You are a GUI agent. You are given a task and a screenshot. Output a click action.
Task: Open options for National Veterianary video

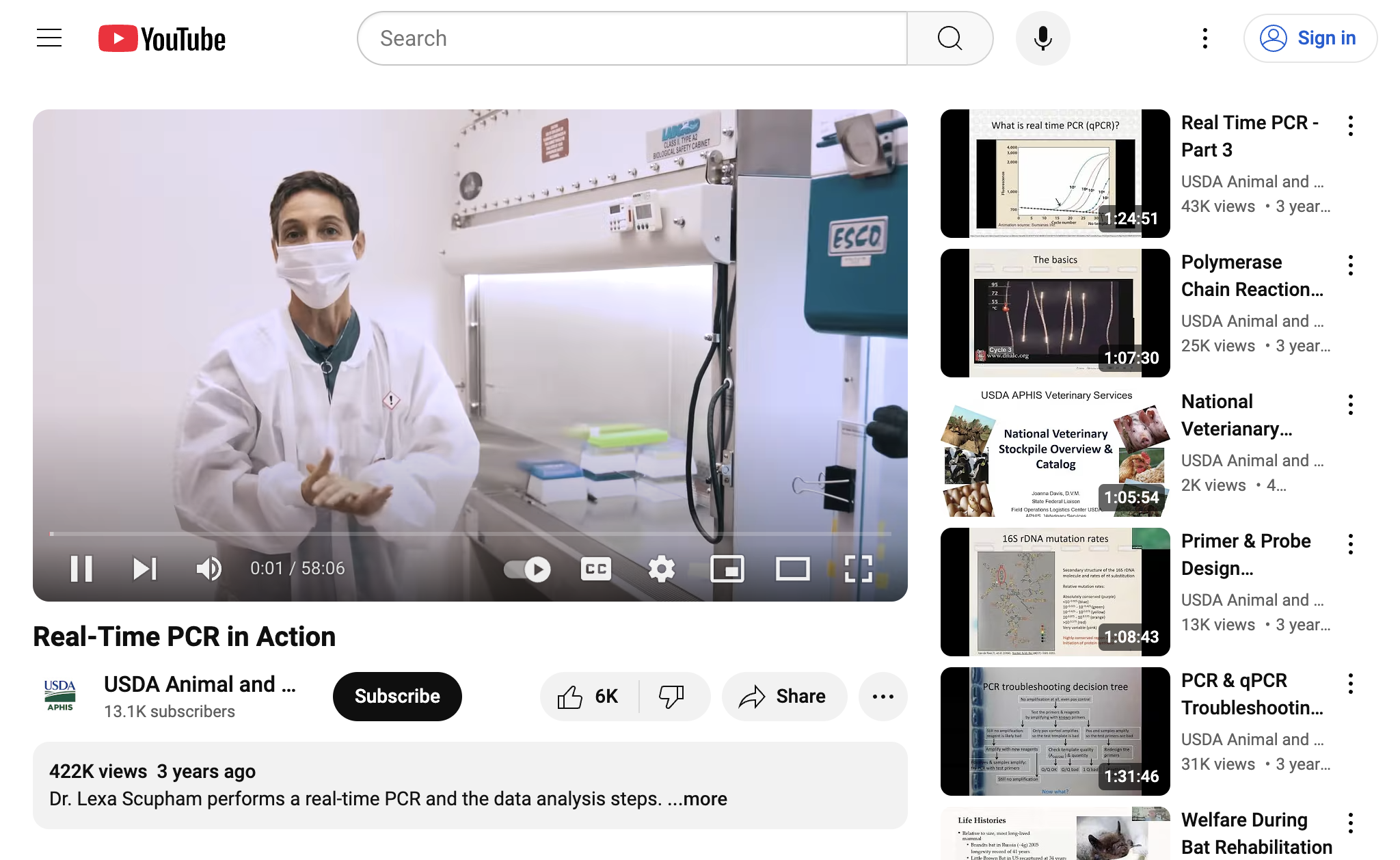[x=1350, y=405]
